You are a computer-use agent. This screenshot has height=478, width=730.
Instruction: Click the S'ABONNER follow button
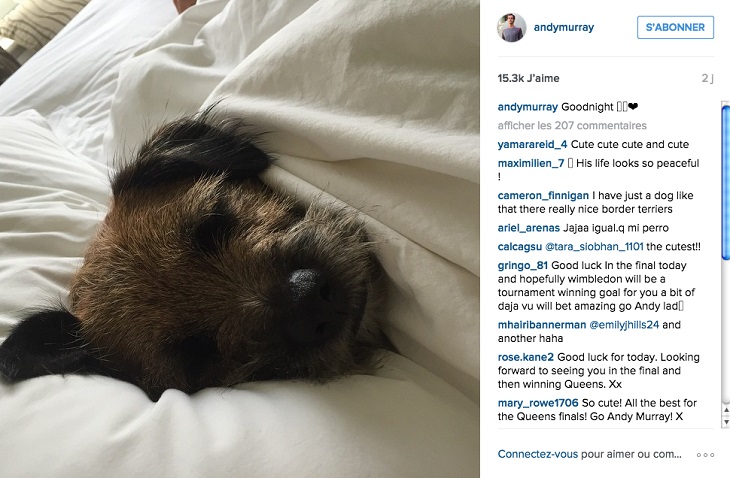(675, 27)
